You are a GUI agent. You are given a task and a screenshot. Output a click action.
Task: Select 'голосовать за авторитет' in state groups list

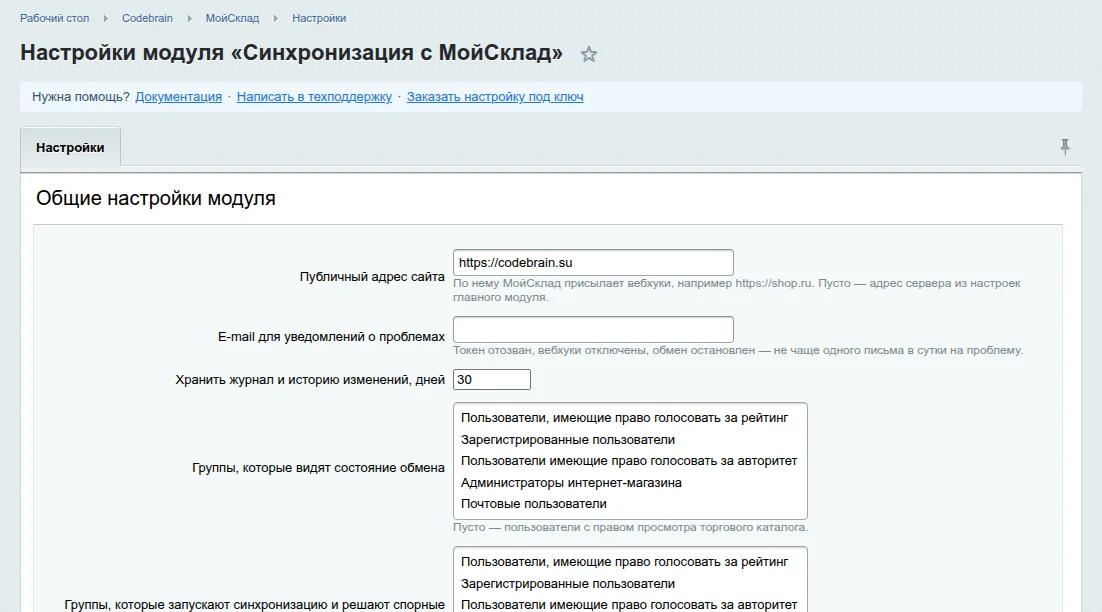(629, 461)
